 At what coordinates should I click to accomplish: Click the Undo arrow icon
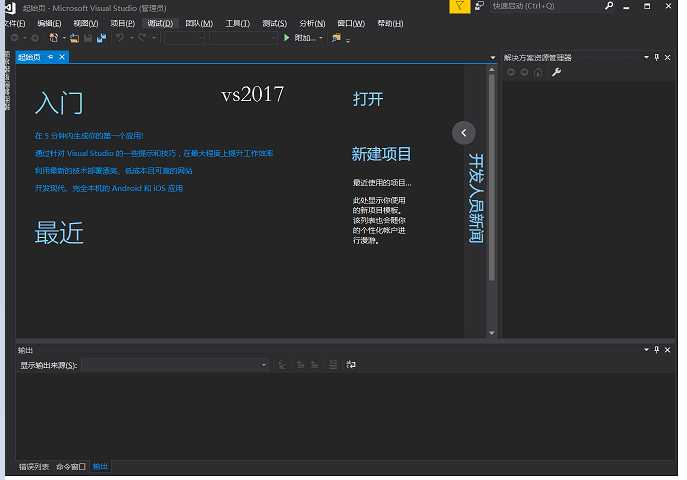pos(120,38)
